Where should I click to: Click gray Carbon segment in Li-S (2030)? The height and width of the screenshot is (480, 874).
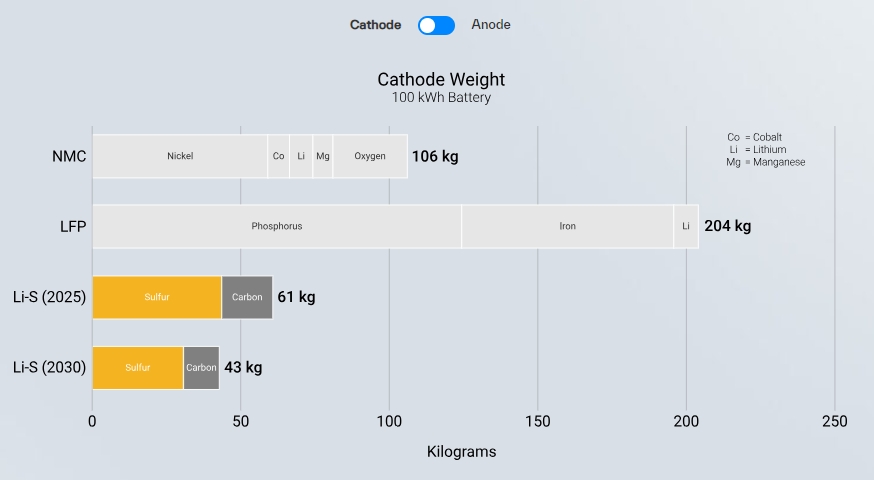tap(201, 368)
